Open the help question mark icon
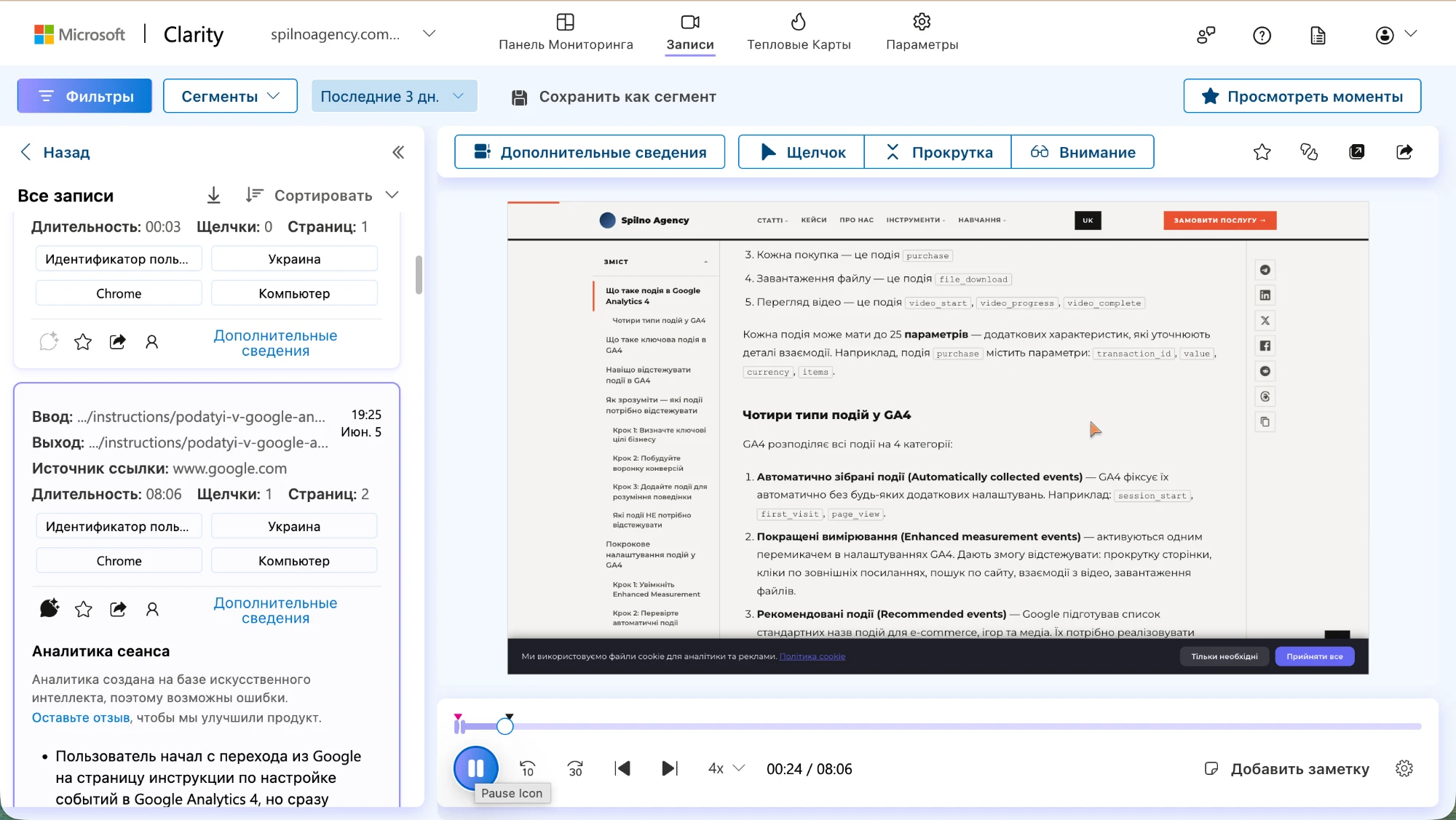 coord(1262,35)
